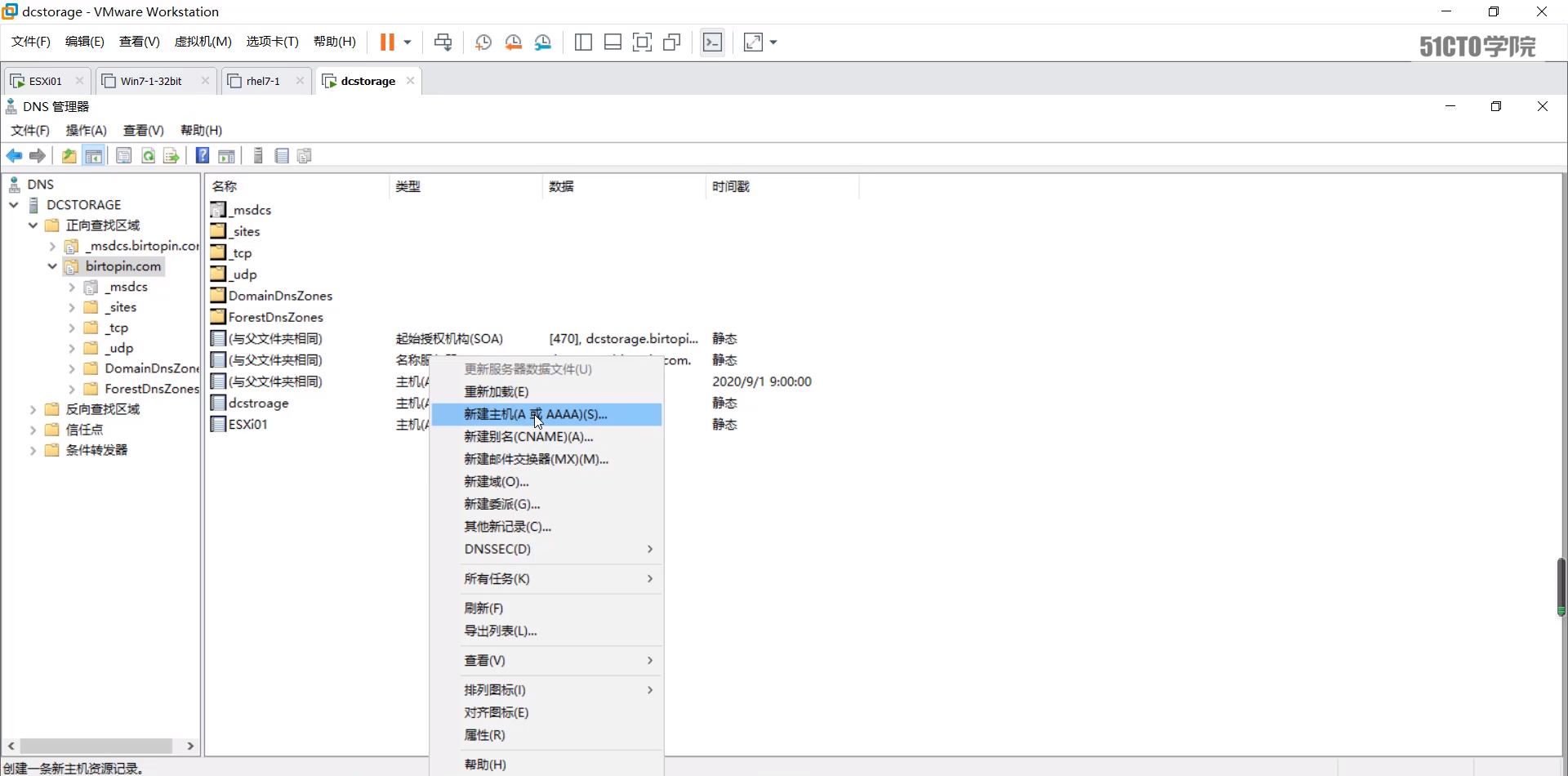Select 重新加载(E) in the context menu
The image size is (1568, 776).
pos(546,392)
